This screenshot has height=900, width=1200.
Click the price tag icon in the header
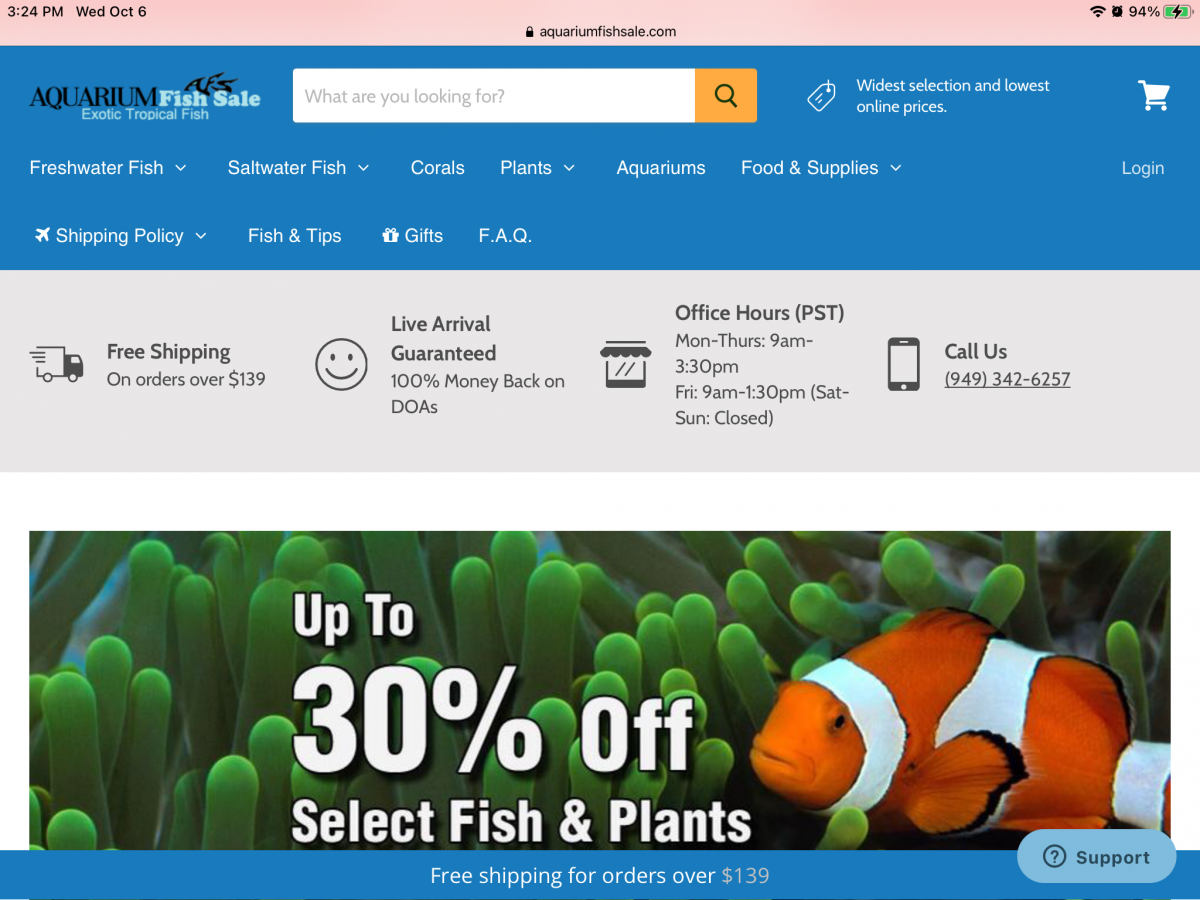pyautogui.click(x=822, y=97)
